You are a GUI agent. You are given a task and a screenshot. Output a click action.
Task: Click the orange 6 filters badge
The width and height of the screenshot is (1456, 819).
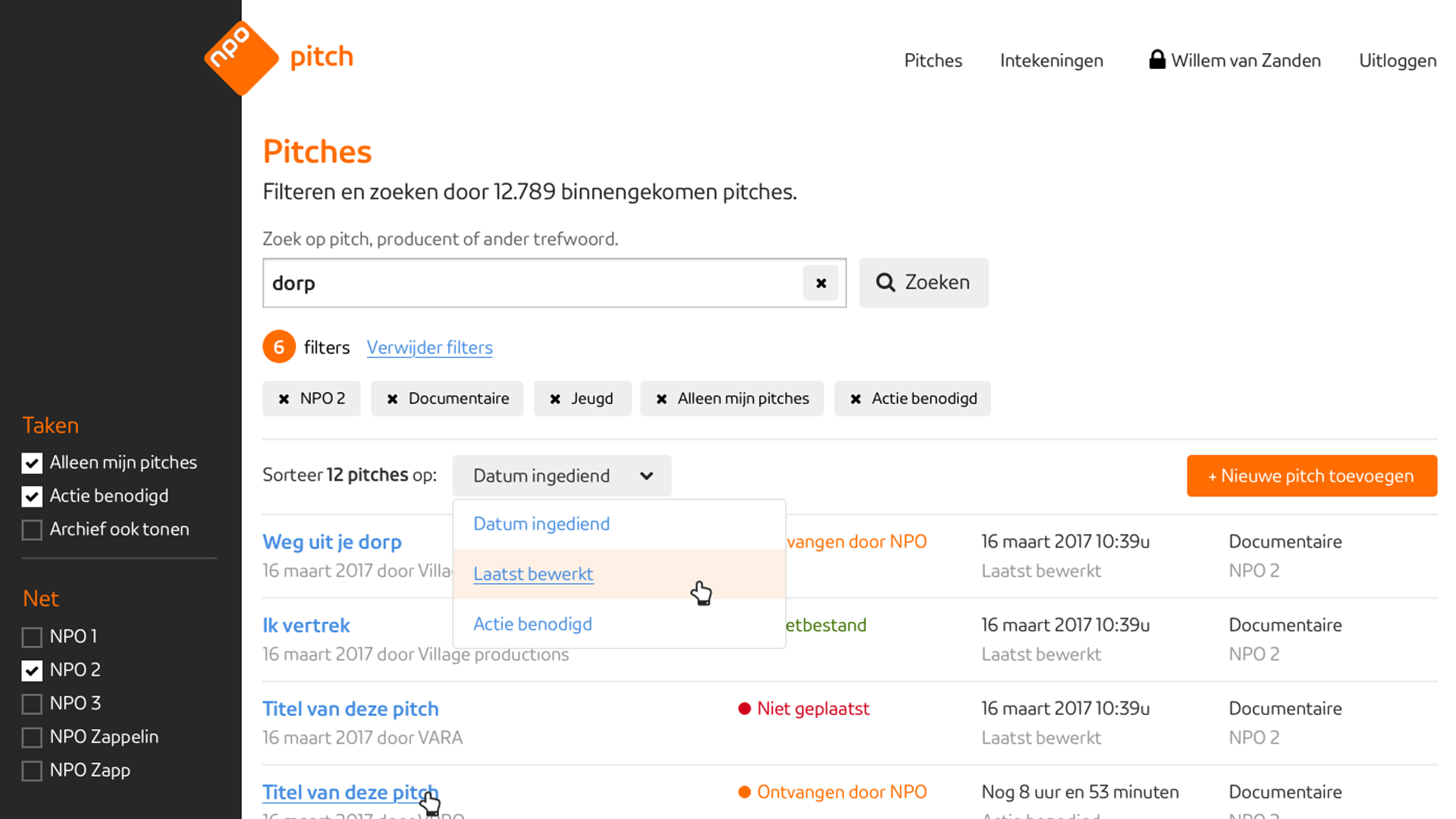(279, 347)
